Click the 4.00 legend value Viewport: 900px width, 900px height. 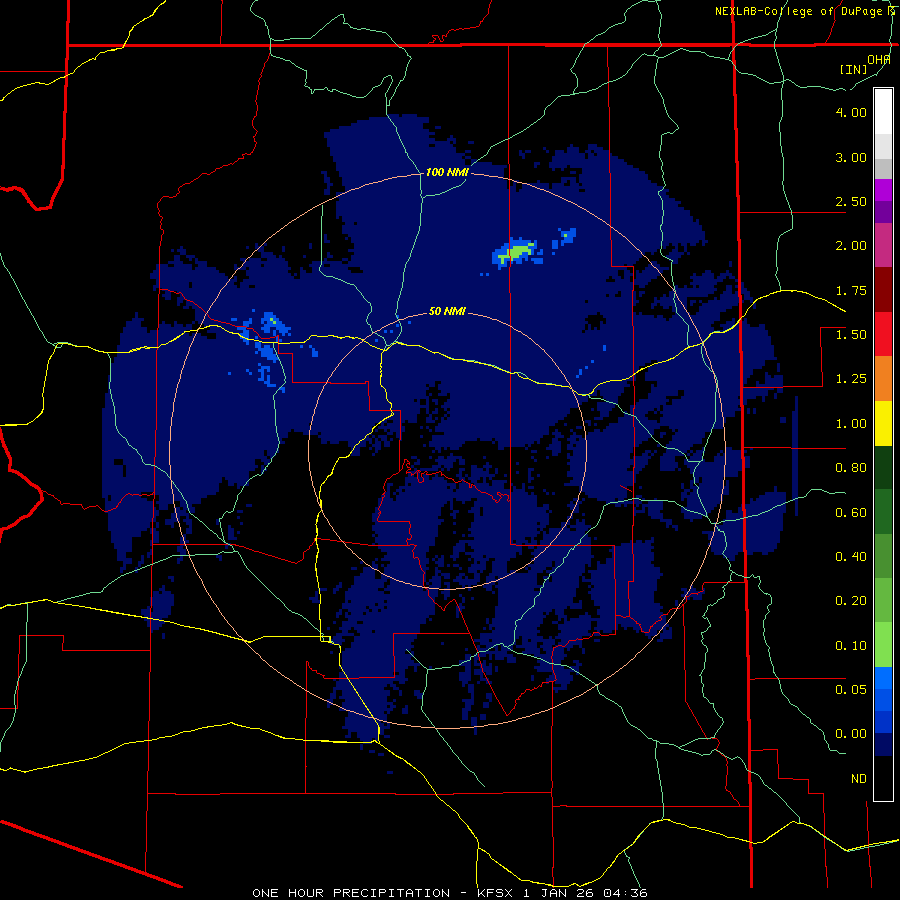851,112
